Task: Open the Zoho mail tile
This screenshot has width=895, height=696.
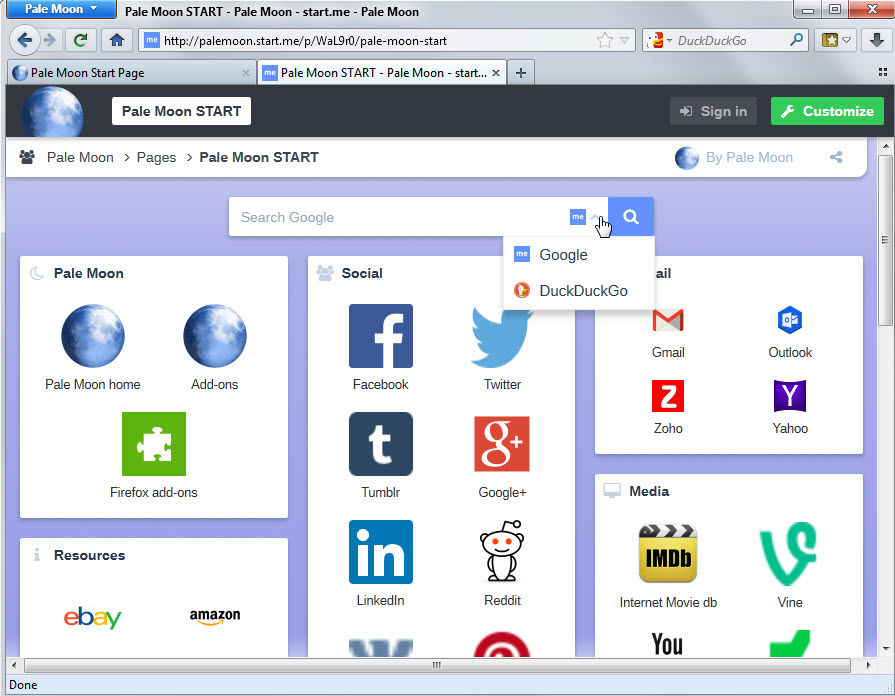Action: pos(668,396)
